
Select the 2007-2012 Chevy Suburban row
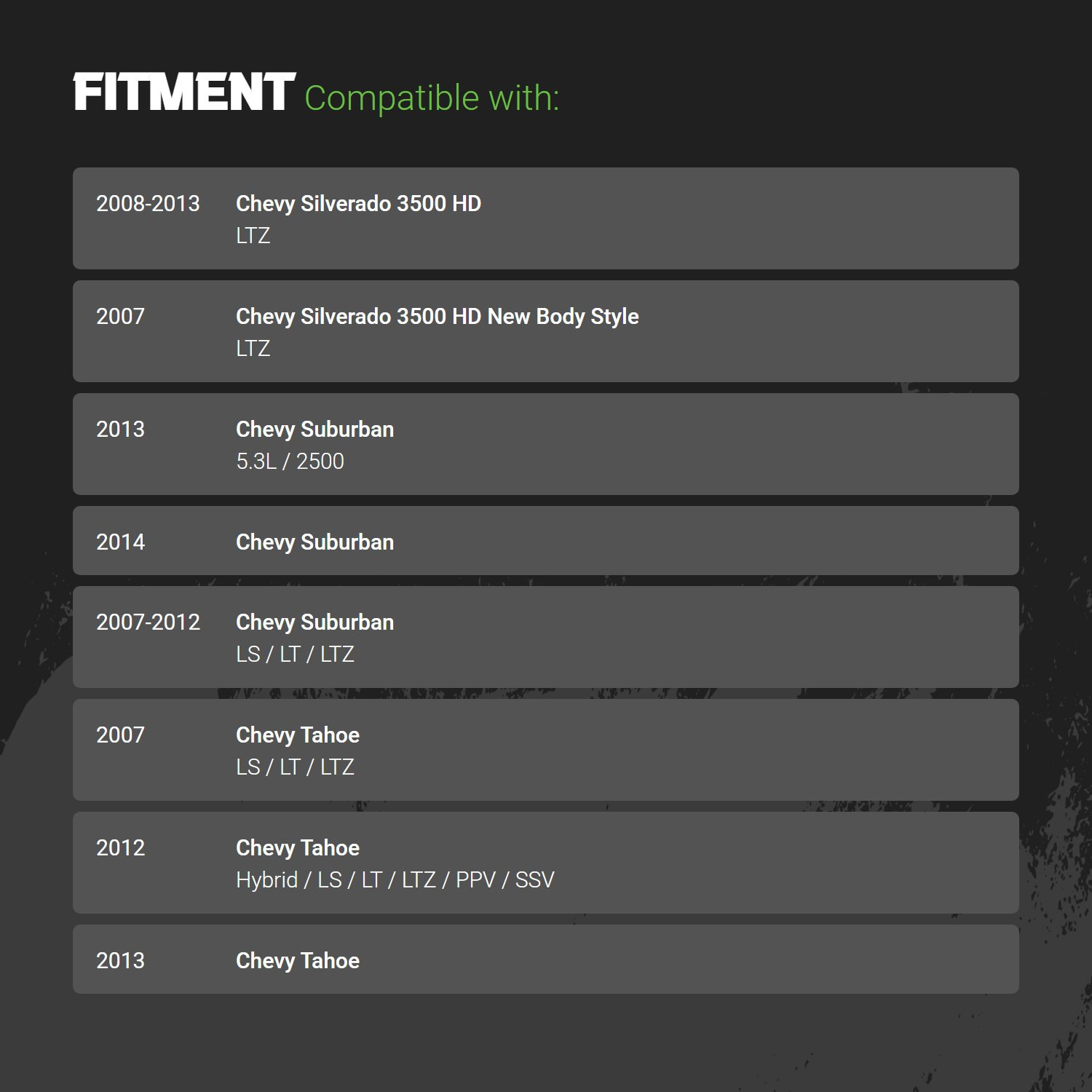(x=546, y=637)
